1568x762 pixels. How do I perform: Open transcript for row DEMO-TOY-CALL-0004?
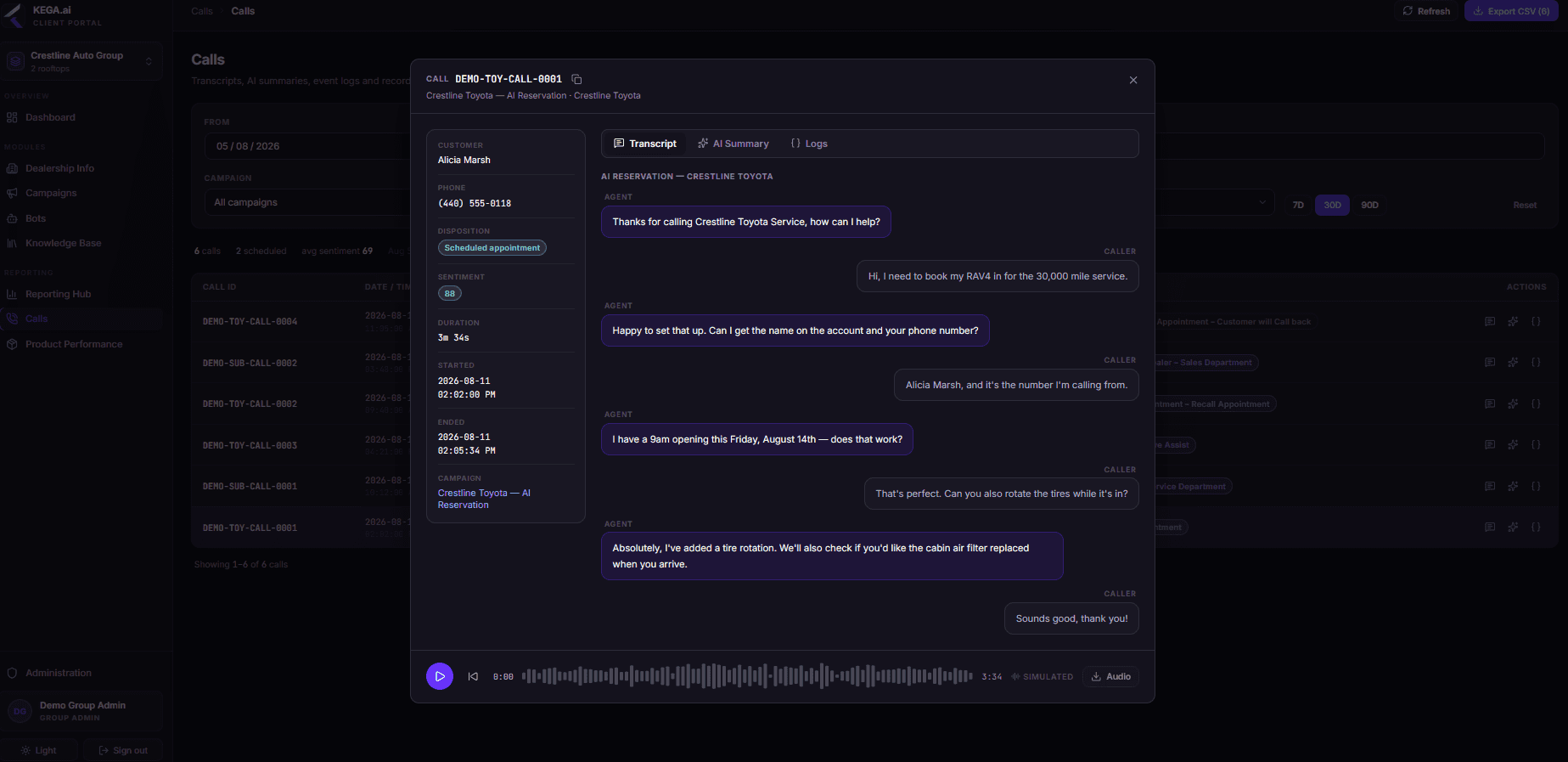1490,322
